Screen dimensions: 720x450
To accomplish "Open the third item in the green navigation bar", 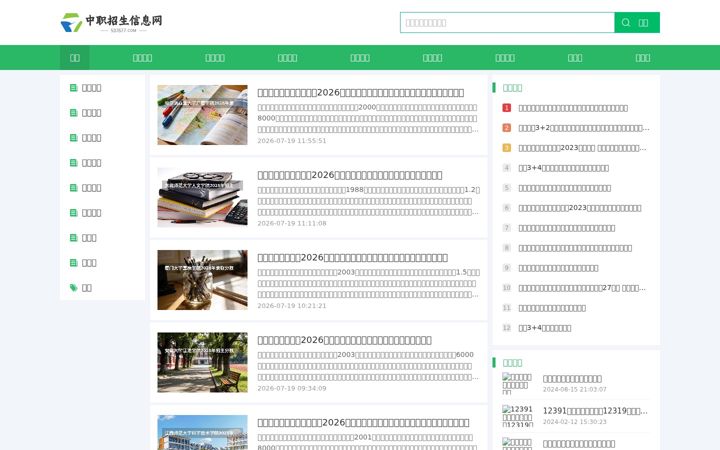I will point(215,57).
